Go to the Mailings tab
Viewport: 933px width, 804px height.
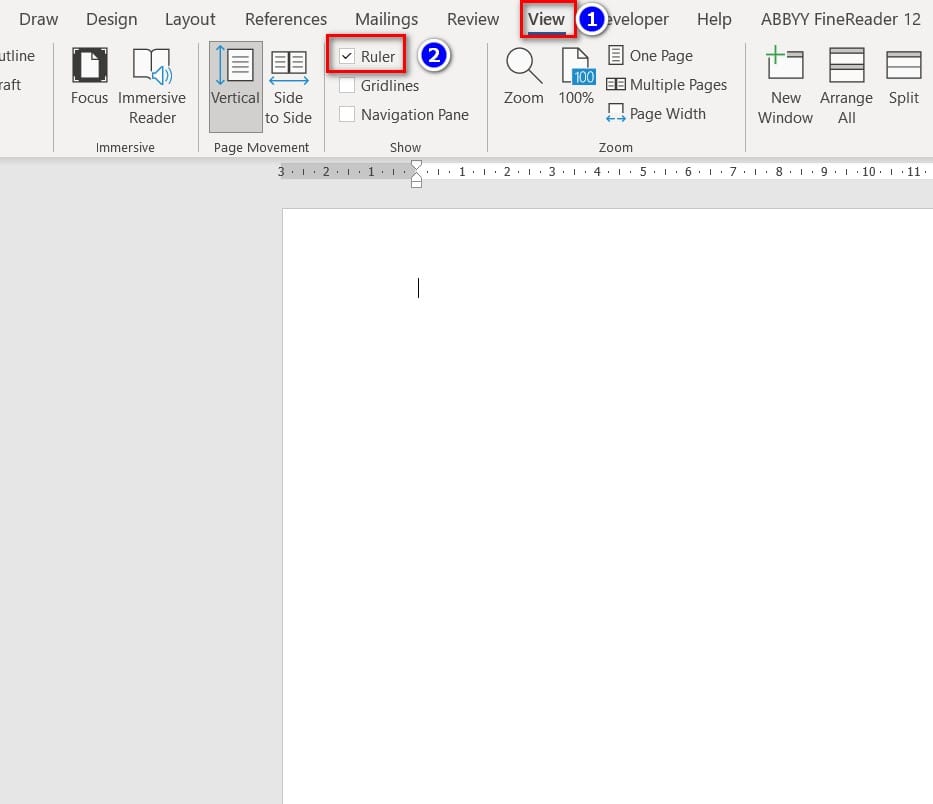(x=386, y=19)
